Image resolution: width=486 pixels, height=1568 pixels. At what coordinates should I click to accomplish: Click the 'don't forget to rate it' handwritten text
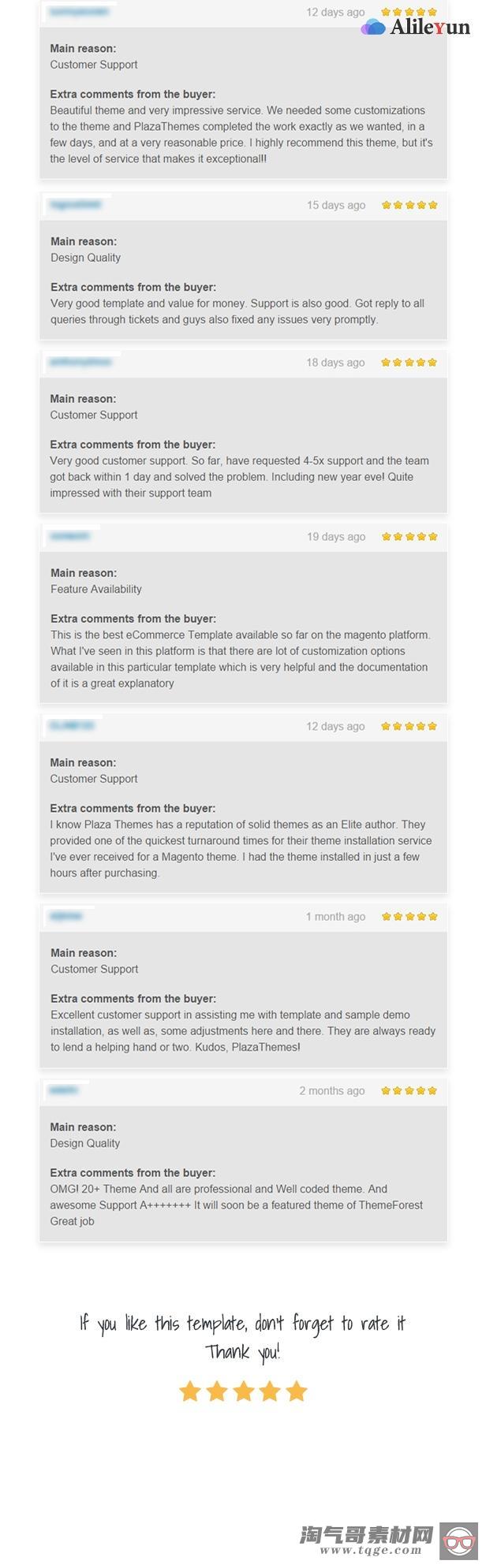[x=330, y=1324]
